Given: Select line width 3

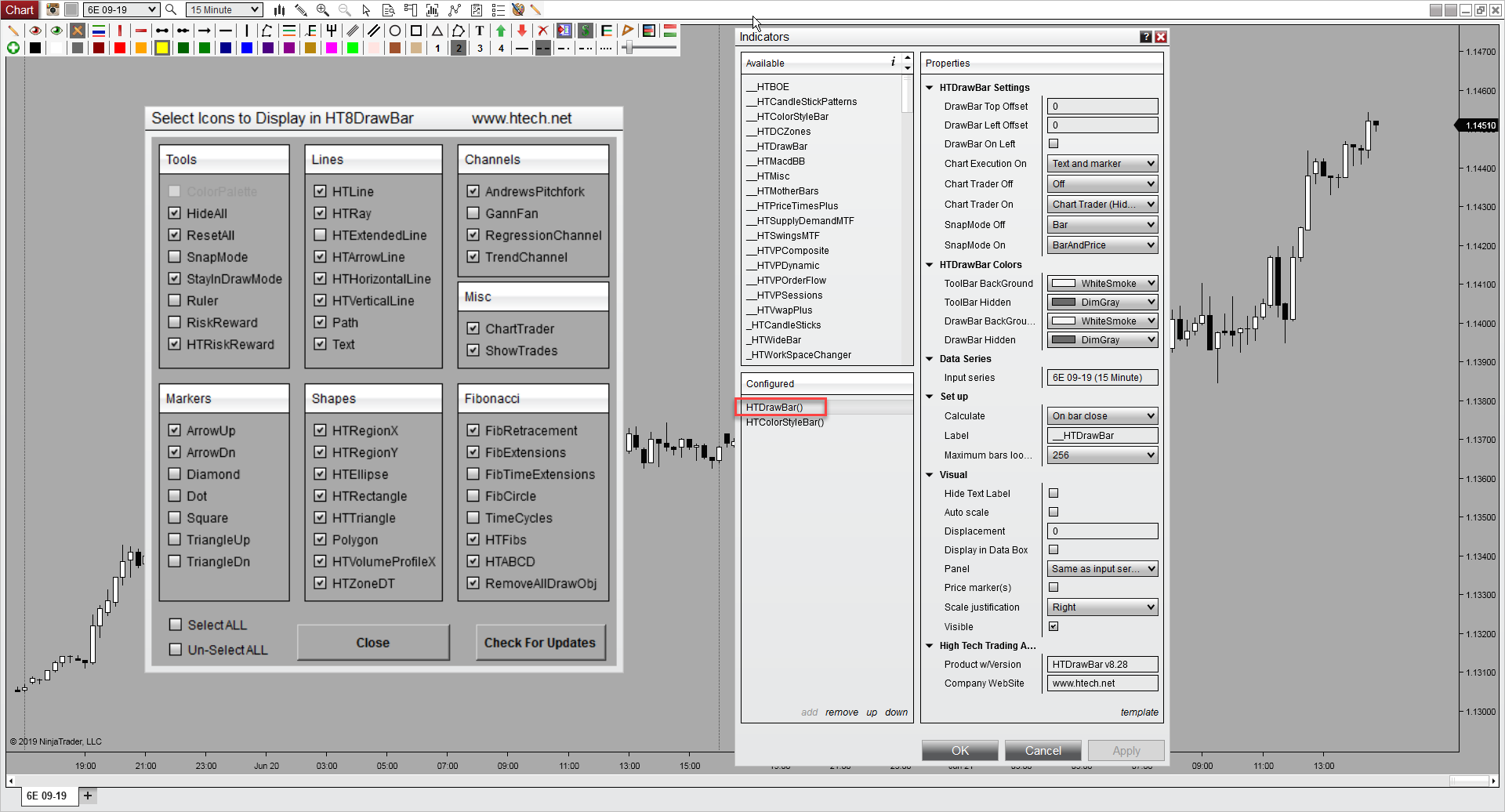Looking at the screenshot, I should pyautogui.click(x=480, y=48).
